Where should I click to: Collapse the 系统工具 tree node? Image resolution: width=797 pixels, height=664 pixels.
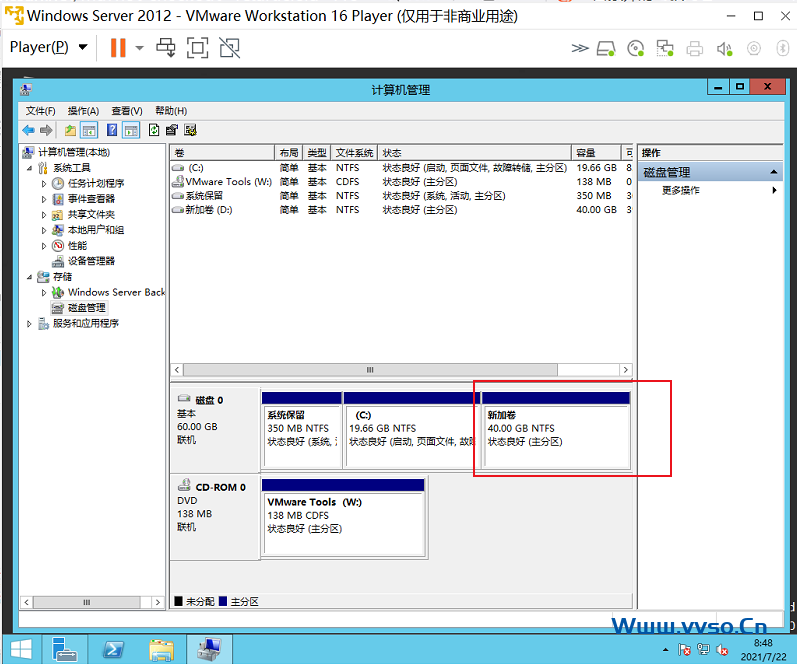(x=29, y=168)
